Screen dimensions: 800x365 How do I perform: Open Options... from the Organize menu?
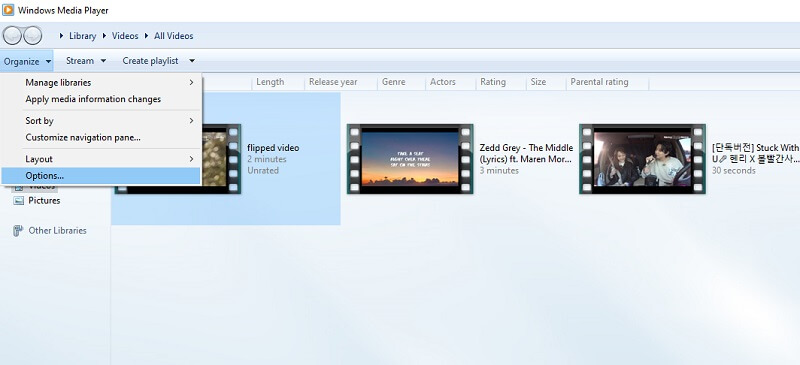coord(101,176)
